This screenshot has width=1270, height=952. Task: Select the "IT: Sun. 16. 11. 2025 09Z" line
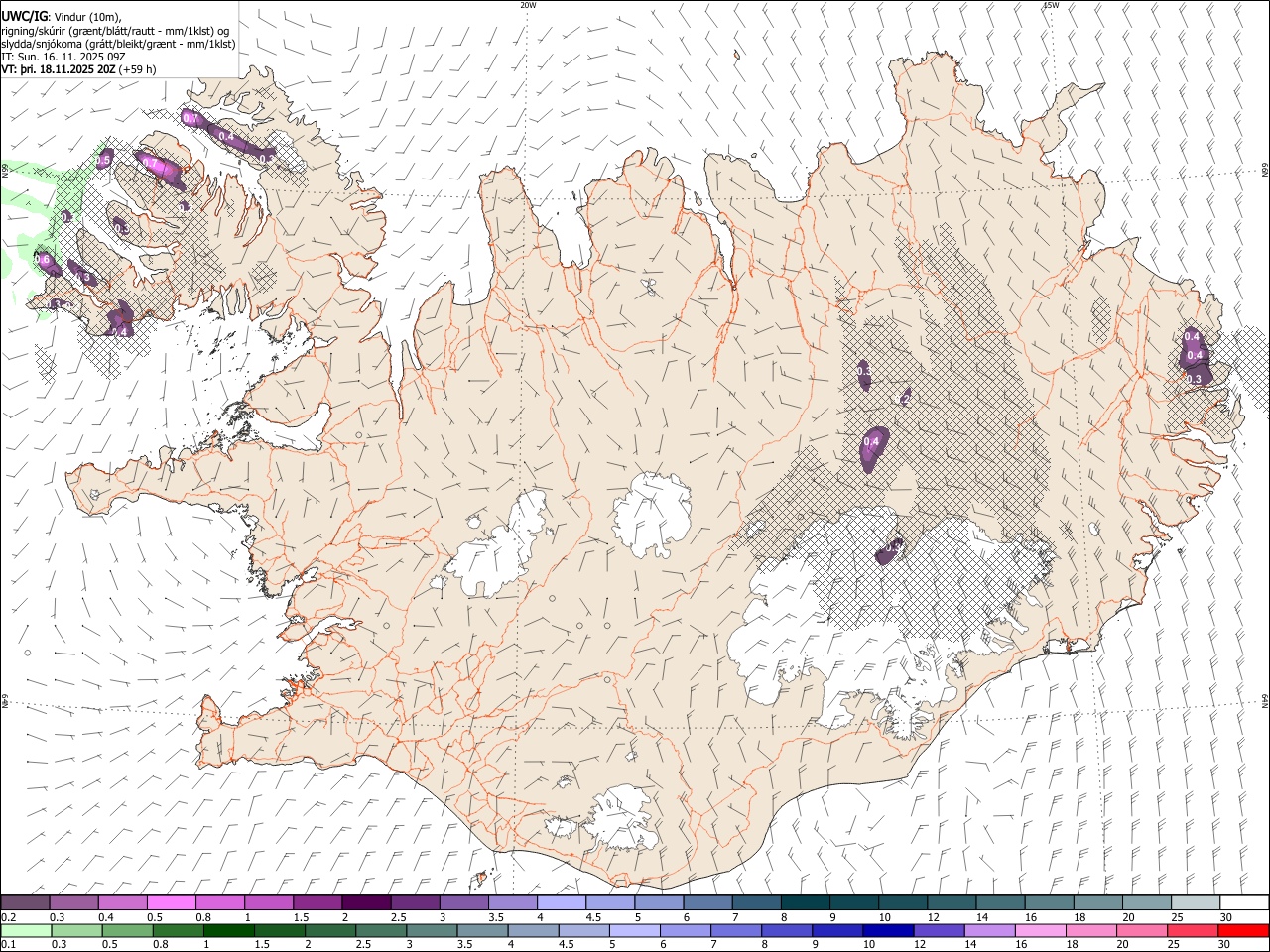coord(63,57)
